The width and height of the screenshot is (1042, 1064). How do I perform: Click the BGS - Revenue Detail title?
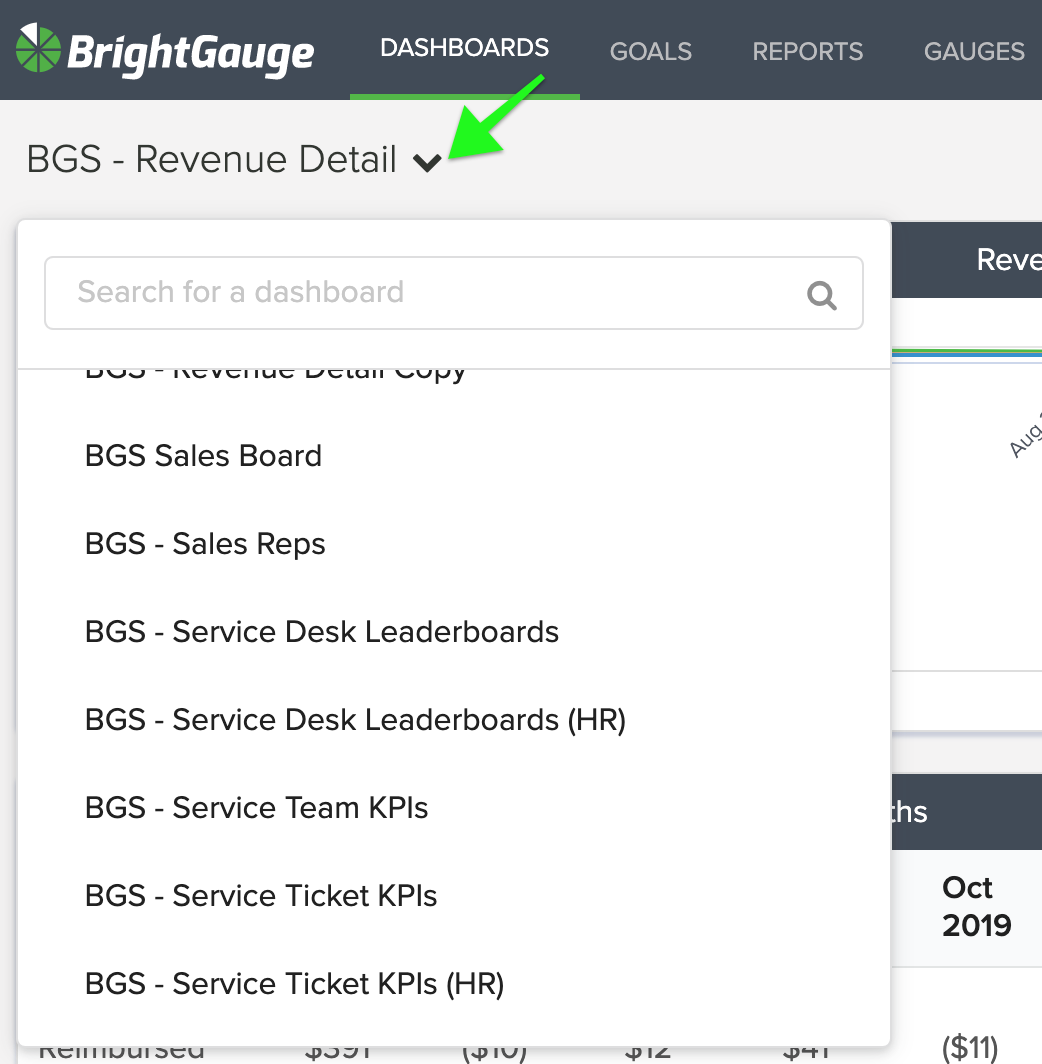(x=212, y=159)
